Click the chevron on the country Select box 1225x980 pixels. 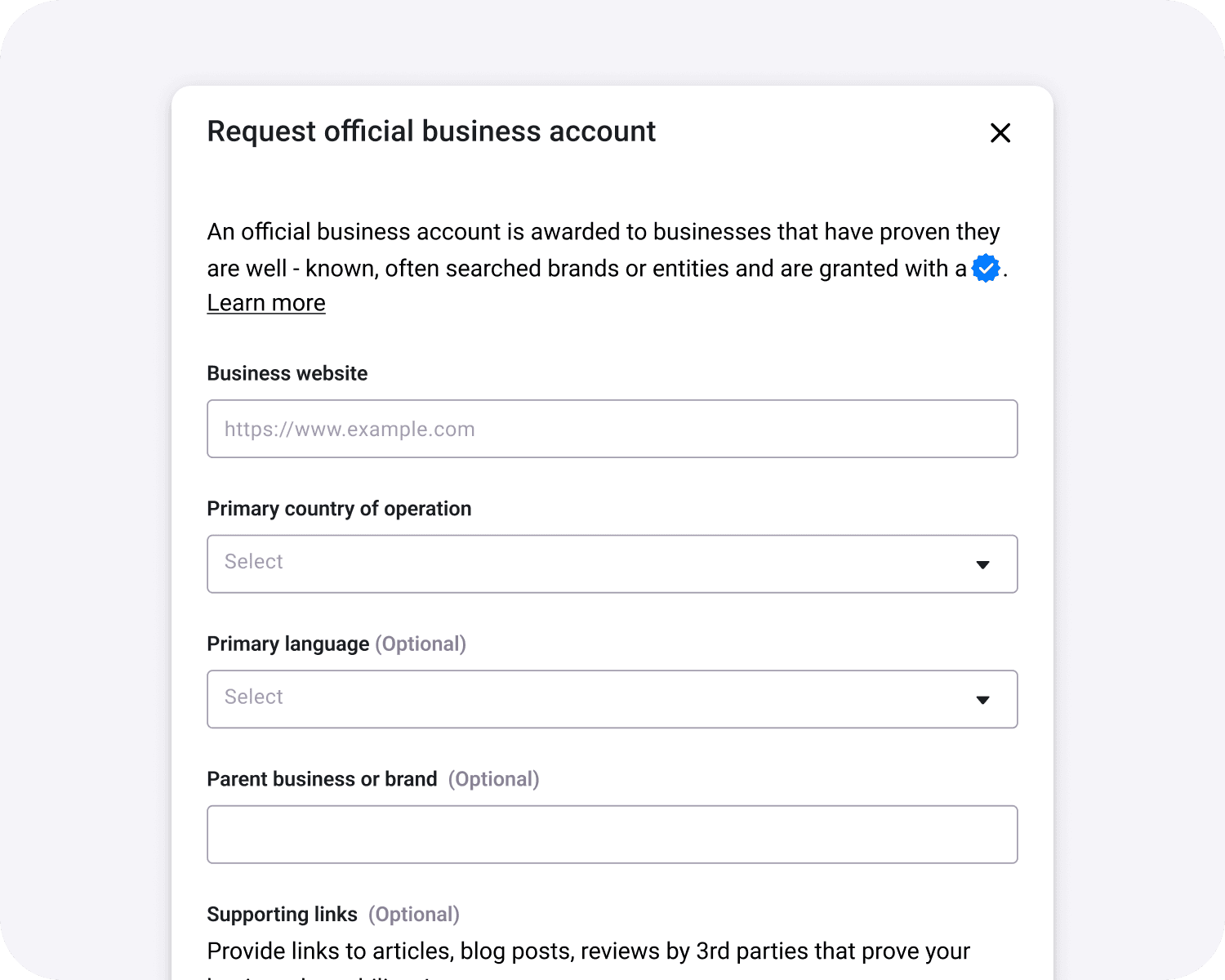click(x=982, y=563)
